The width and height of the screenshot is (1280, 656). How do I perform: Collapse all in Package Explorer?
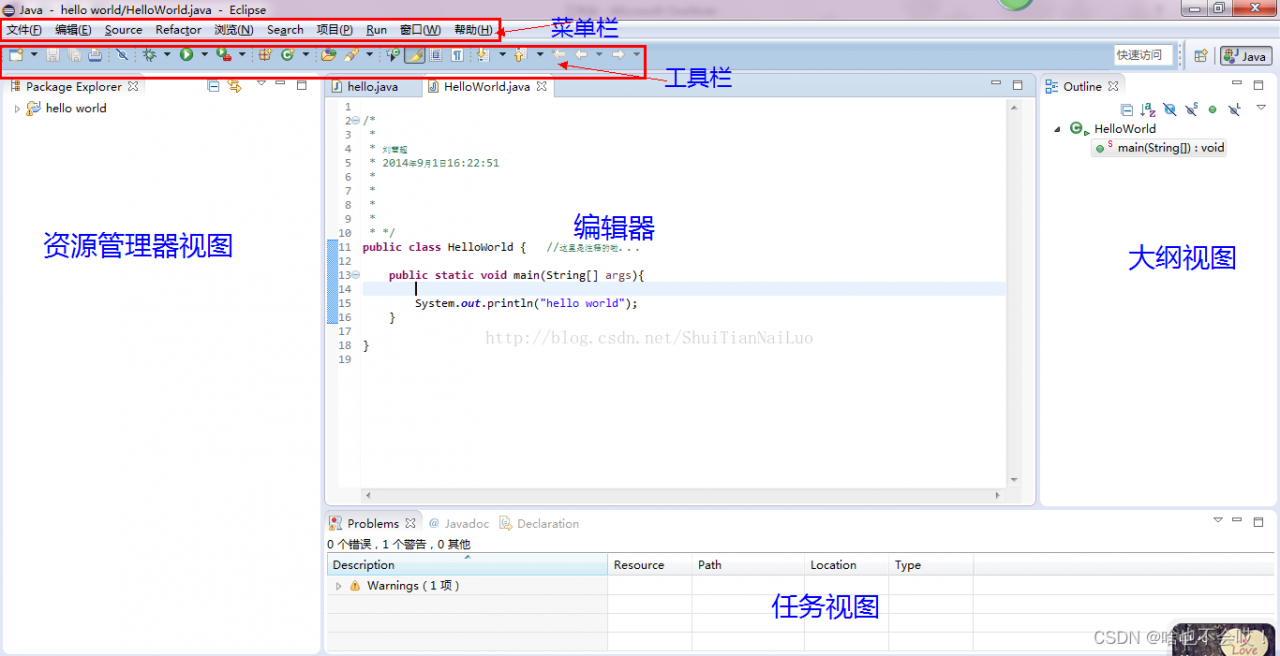[213, 86]
